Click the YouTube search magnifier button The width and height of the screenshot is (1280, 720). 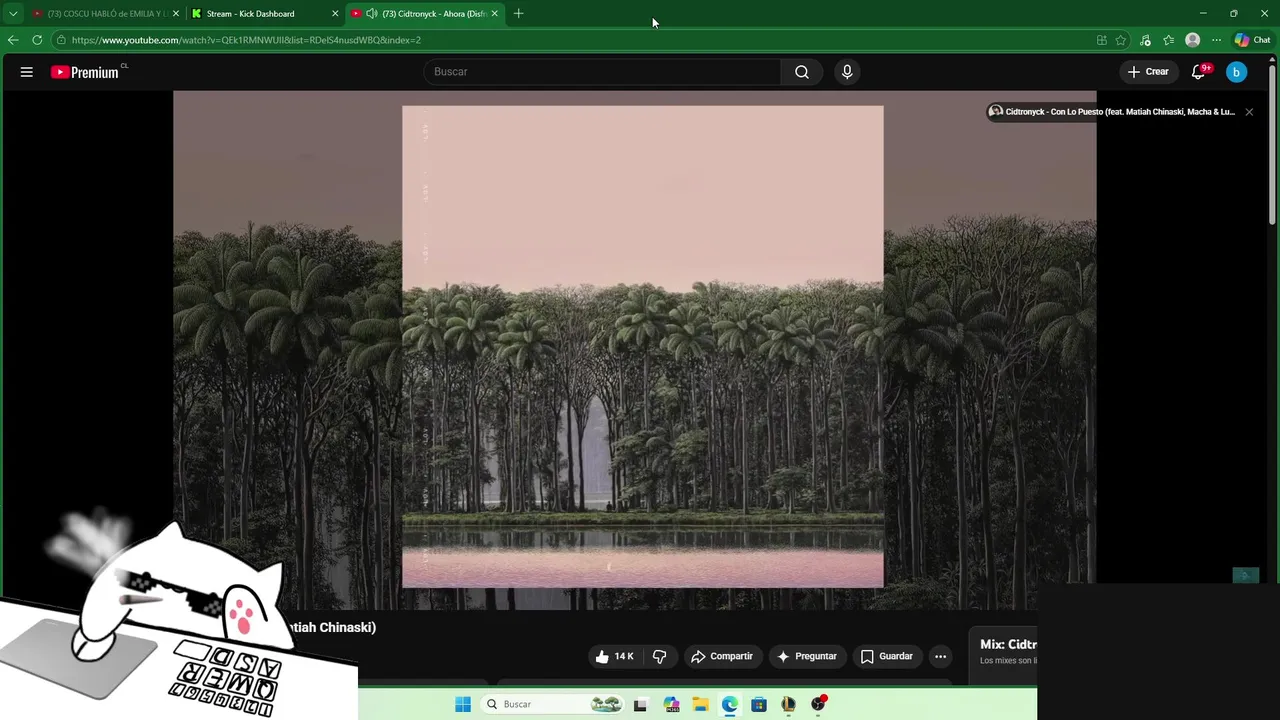click(x=802, y=72)
